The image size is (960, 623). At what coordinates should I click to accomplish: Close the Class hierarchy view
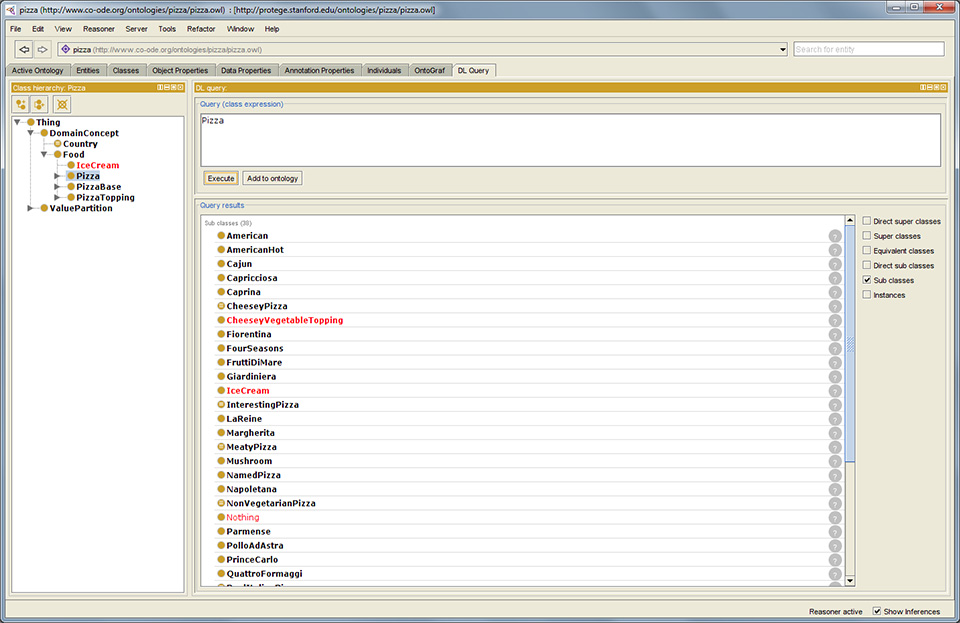(181, 88)
